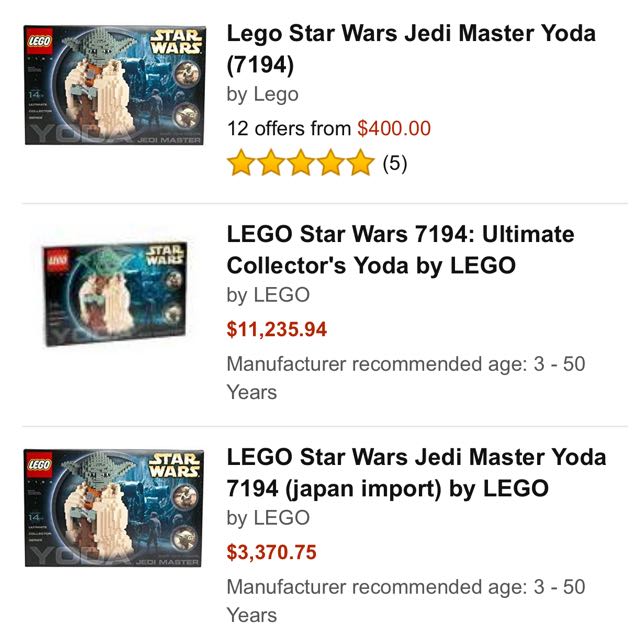The width and height of the screenshot is (640, 640).
Task: Click the fifth star in the rating
Action: (358, 163)
